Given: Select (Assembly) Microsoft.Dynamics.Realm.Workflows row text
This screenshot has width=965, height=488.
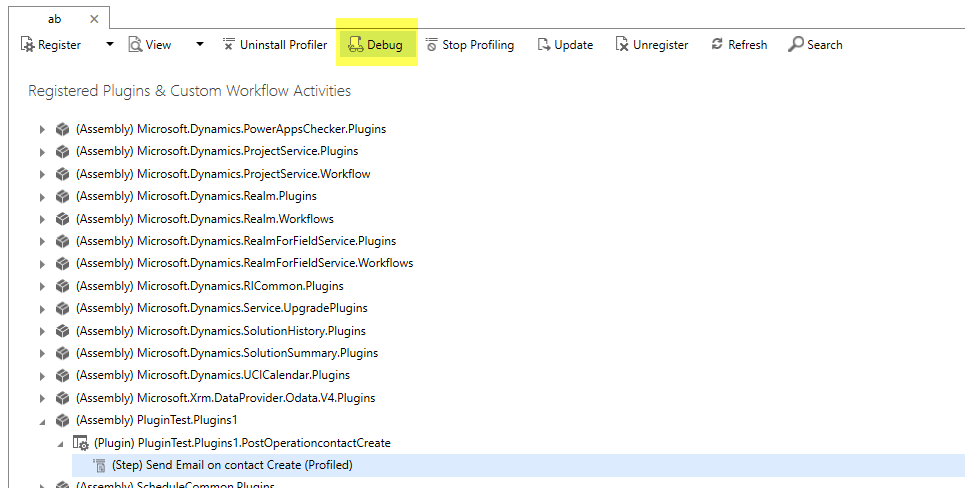Looking at the screenshot, I should pos(204,219).
